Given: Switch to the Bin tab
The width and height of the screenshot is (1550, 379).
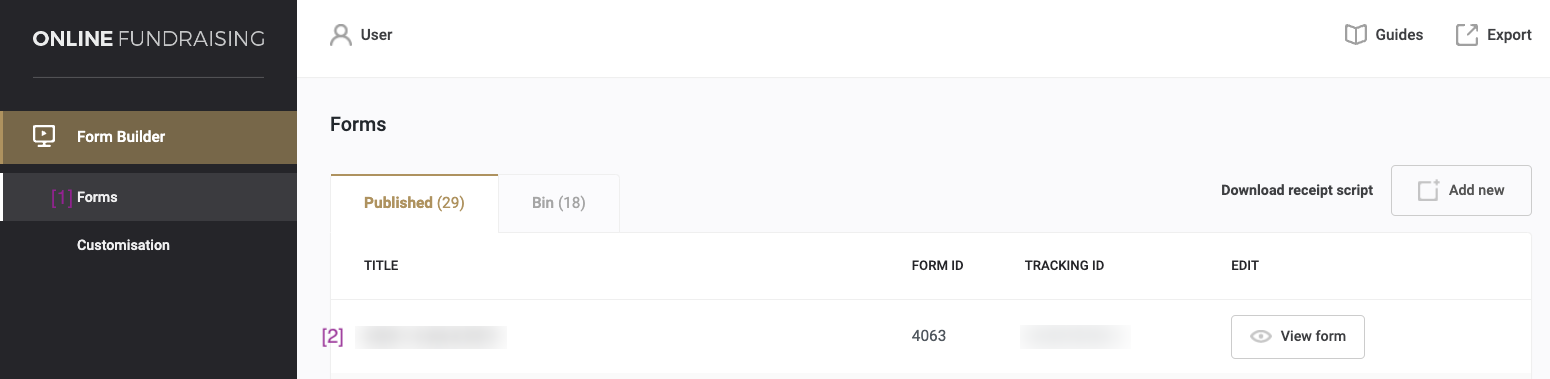Looking at the screenshot, I should [558, 203].
